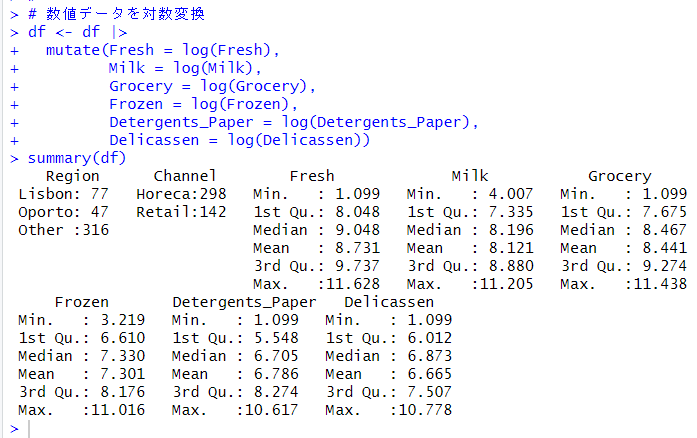Click Delicassen mean value 6.665
The image size is (697, 438).
point(430,374)
